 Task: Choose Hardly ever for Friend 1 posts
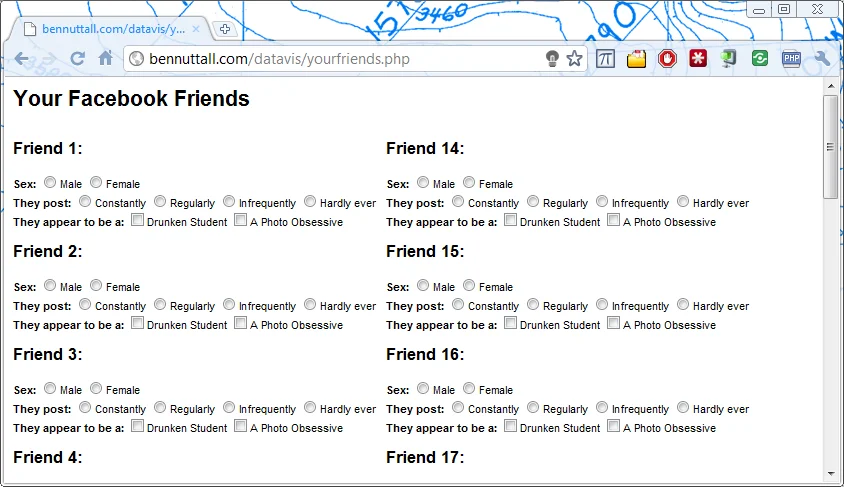310,201
